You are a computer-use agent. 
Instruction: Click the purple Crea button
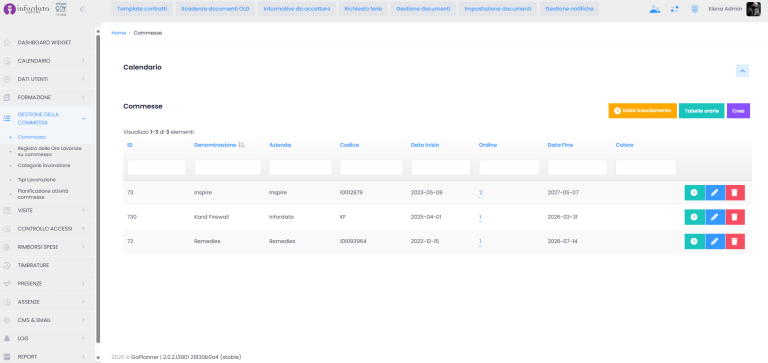(738, 111)
